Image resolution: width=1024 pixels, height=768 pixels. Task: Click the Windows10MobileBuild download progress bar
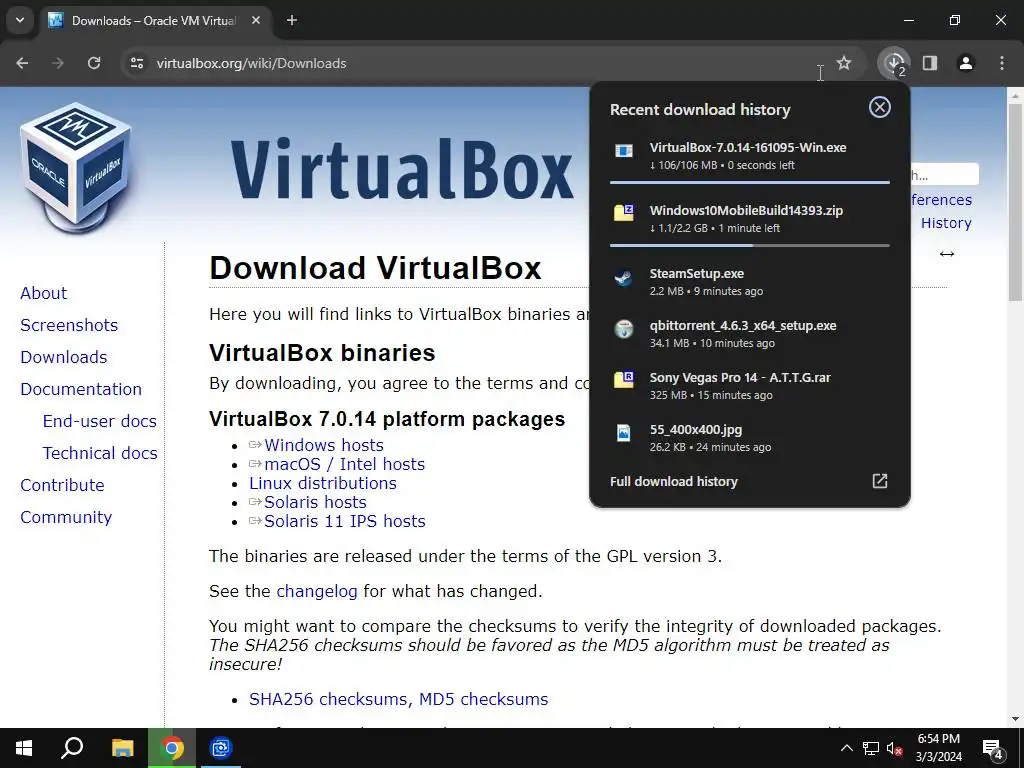750,246
